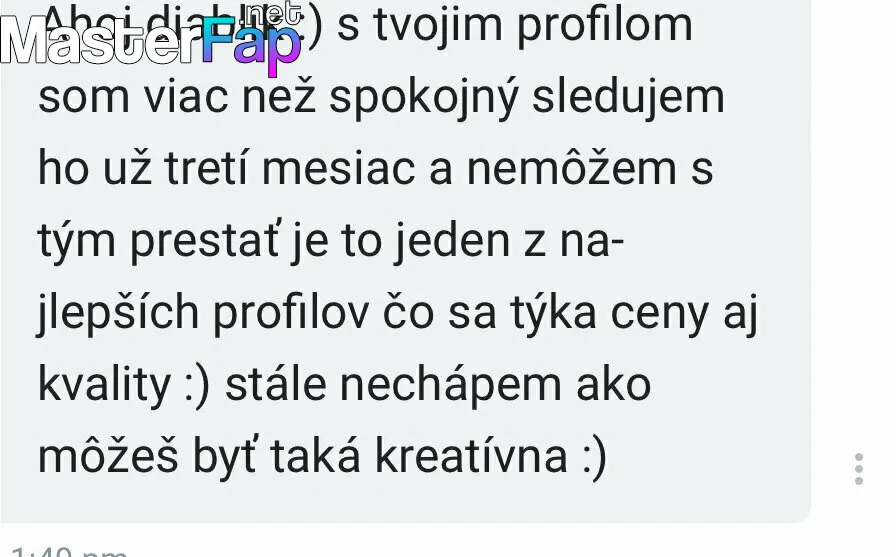Image resolution: width=896 pixels, height=557 pixels.
Task: Select the smiley after "kvality"
Action: click(x=198, y=386)
